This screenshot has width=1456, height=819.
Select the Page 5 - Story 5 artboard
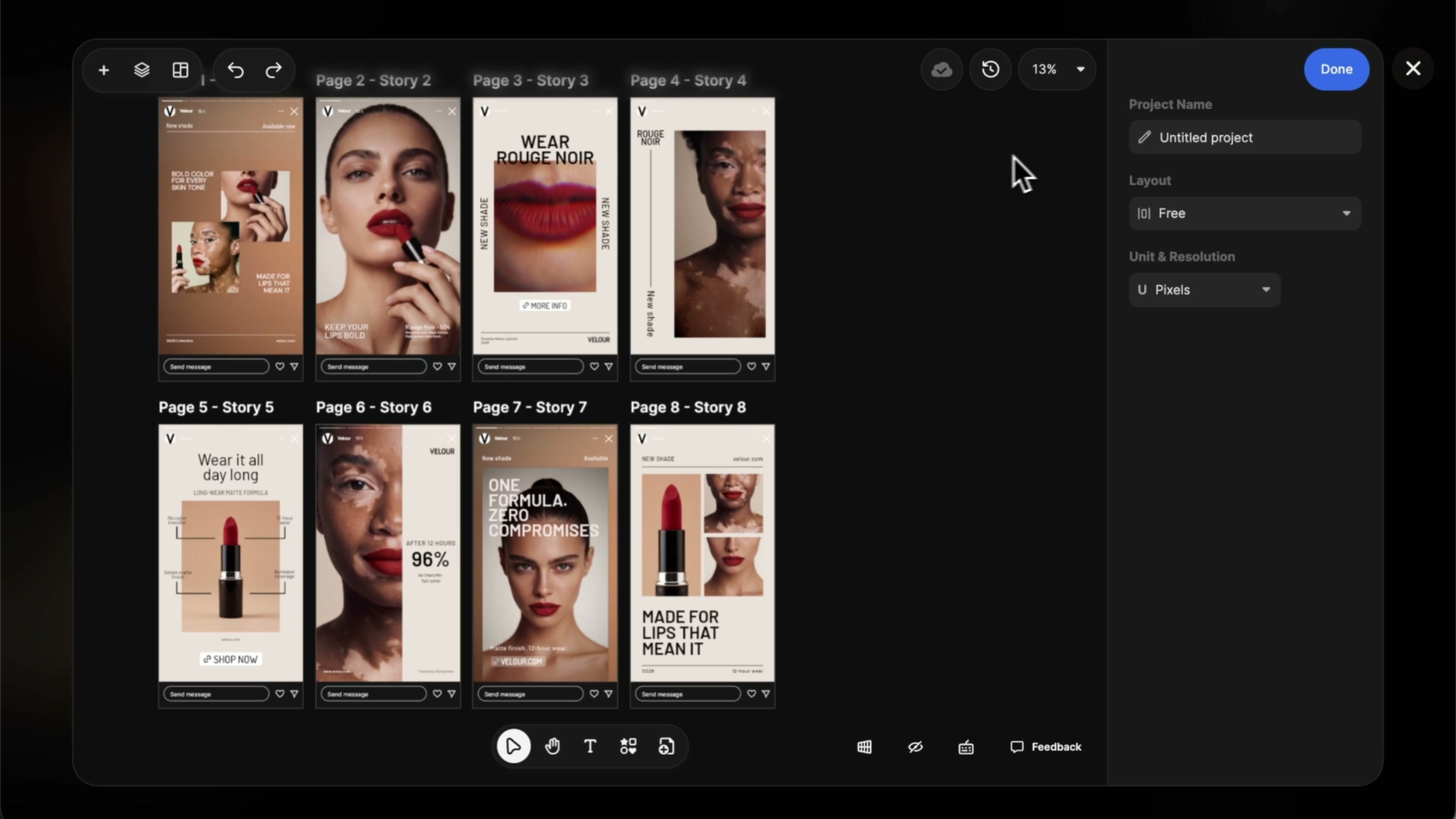(231, 566)
